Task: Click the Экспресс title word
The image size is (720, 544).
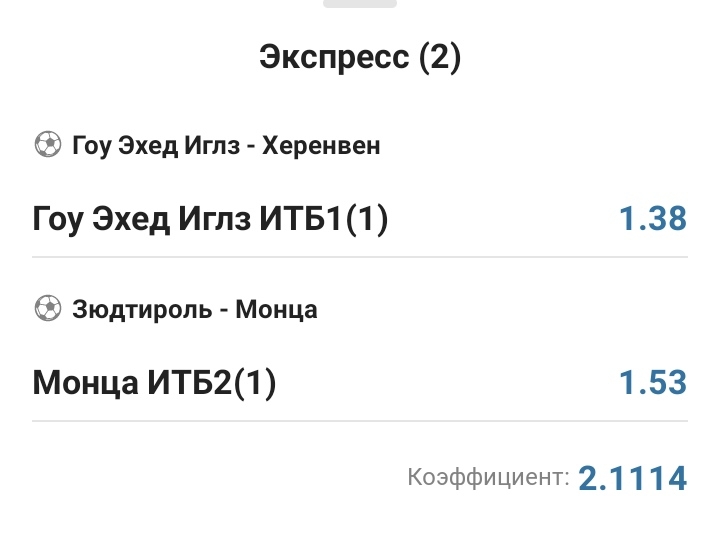Action: 332,57
